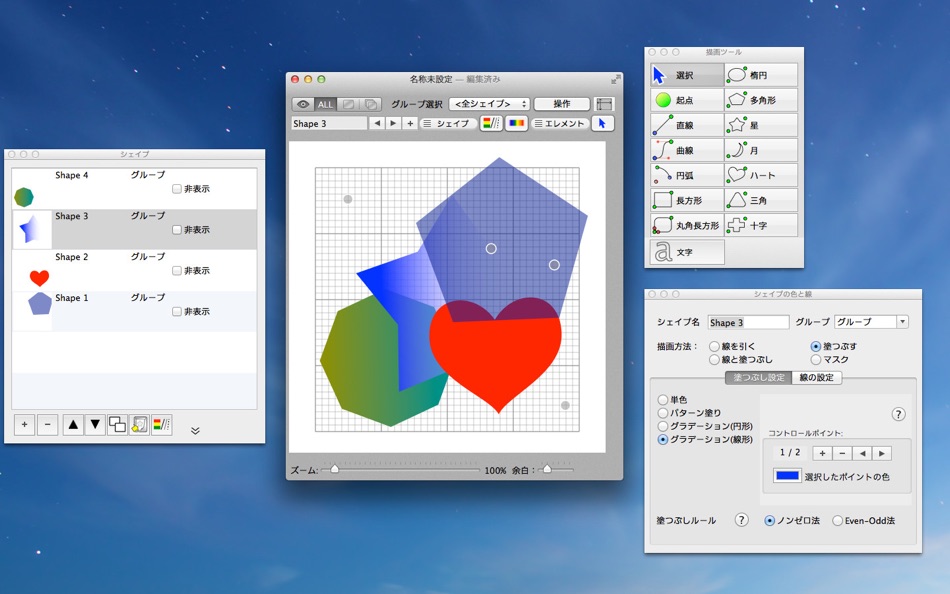Toggle 非表示 checkbox for Shape 1
950x594 pixels.
pos(177,311)
